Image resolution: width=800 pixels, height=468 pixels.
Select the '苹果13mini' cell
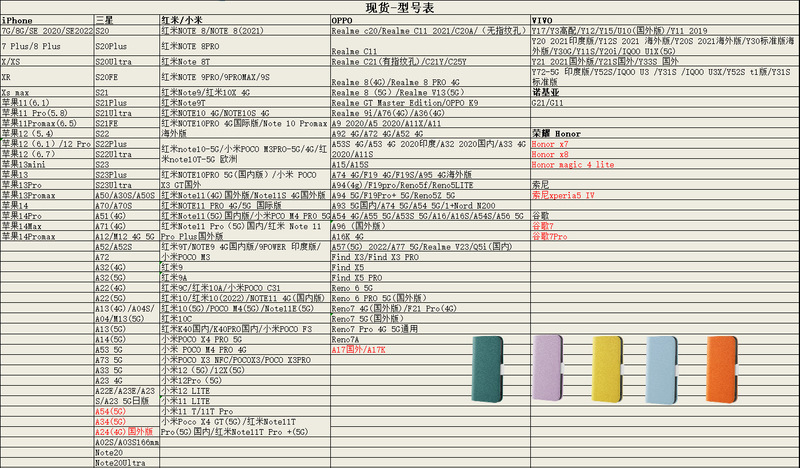(47, 164)
